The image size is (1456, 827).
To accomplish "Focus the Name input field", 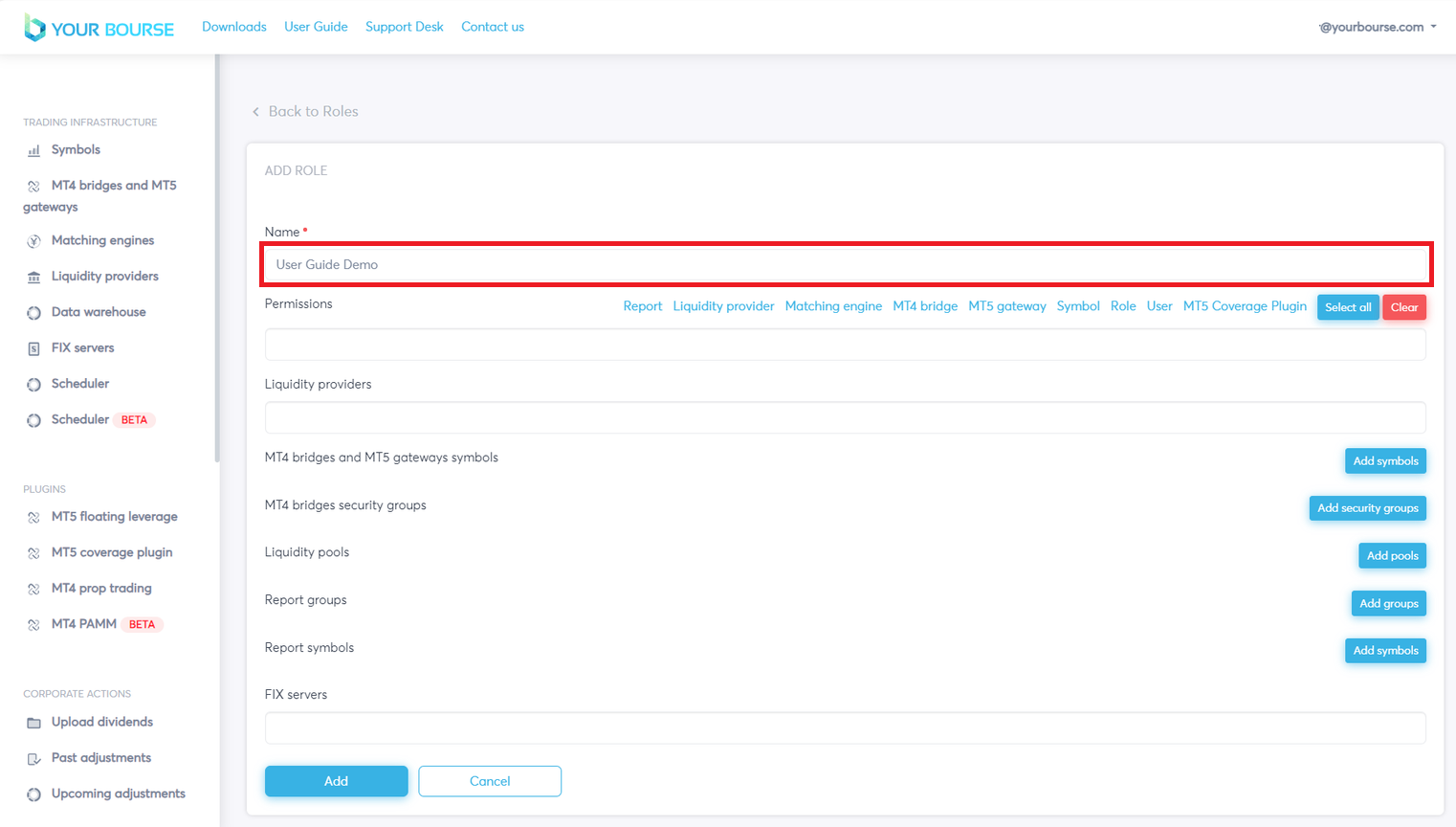I will point(846,264).
